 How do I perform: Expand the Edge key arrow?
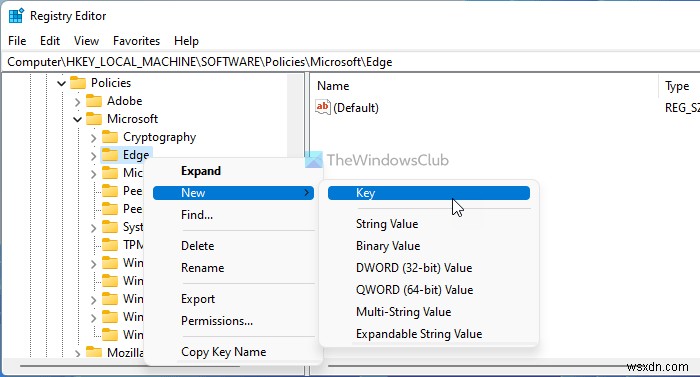tap(93, 156)
